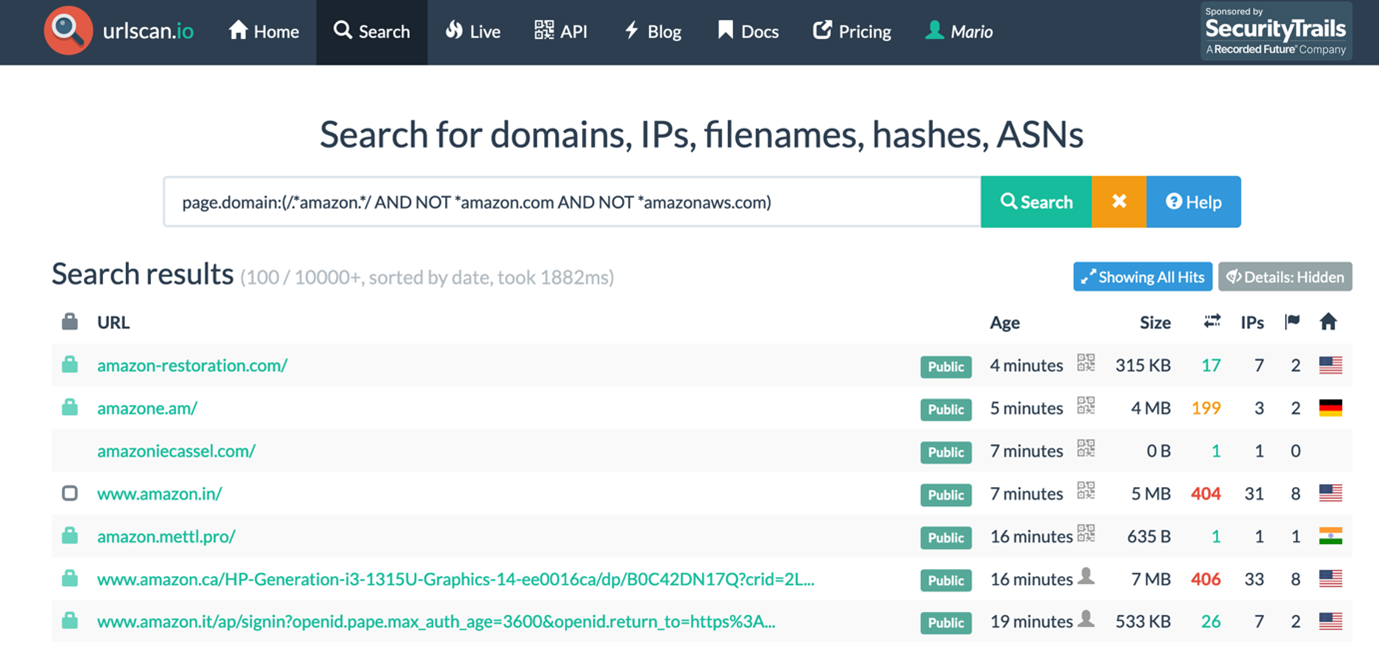Click the Public badge on amazon-restoration.com row

pyautogui.click(x=946, y=366)
